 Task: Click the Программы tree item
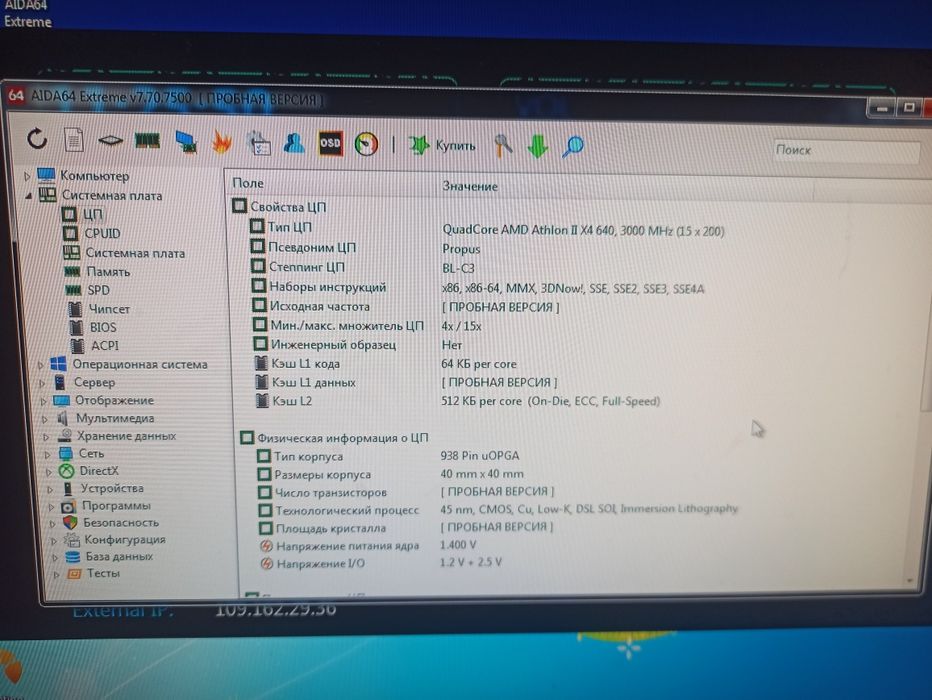click(x=116, y=505)
